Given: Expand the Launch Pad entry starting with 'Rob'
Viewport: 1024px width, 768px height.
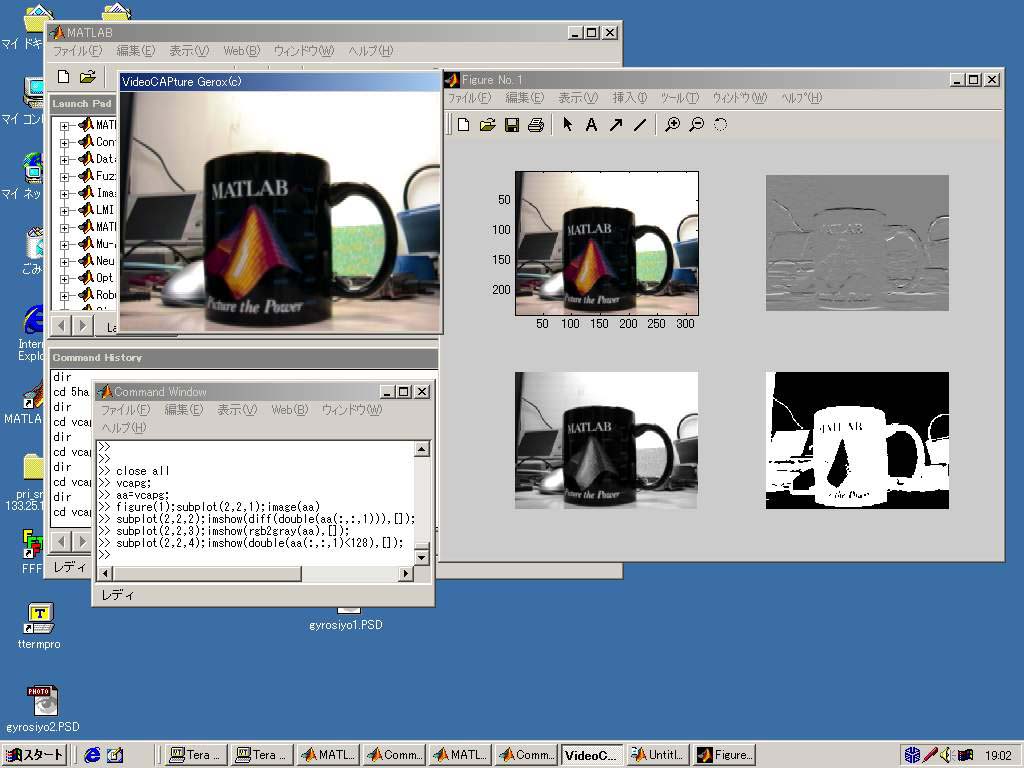Looking at the screenshot, I should tap(64, 295).
